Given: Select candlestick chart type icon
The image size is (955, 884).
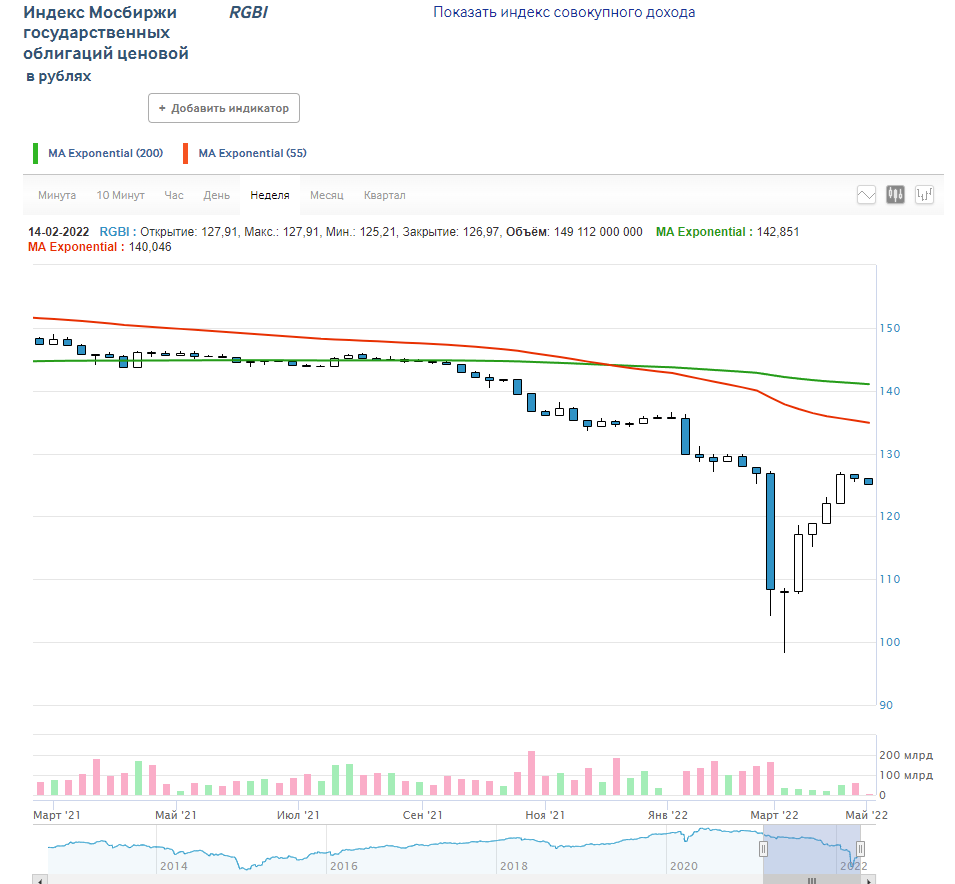Looking at the screenshot, I should (895, 195).
